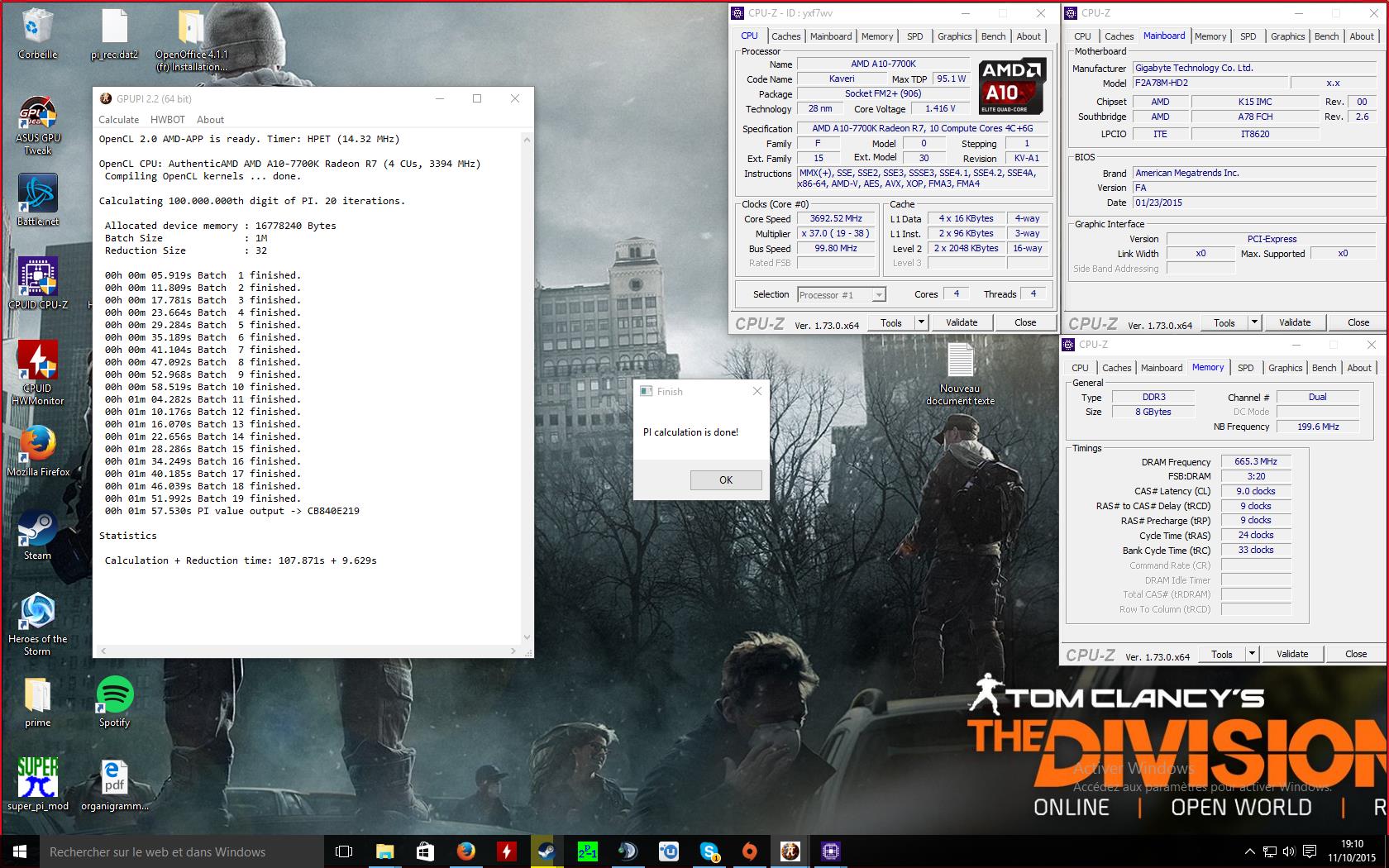
Task: Launch super_pi_mod desktop icon
Action: click(x=37, y=784)
